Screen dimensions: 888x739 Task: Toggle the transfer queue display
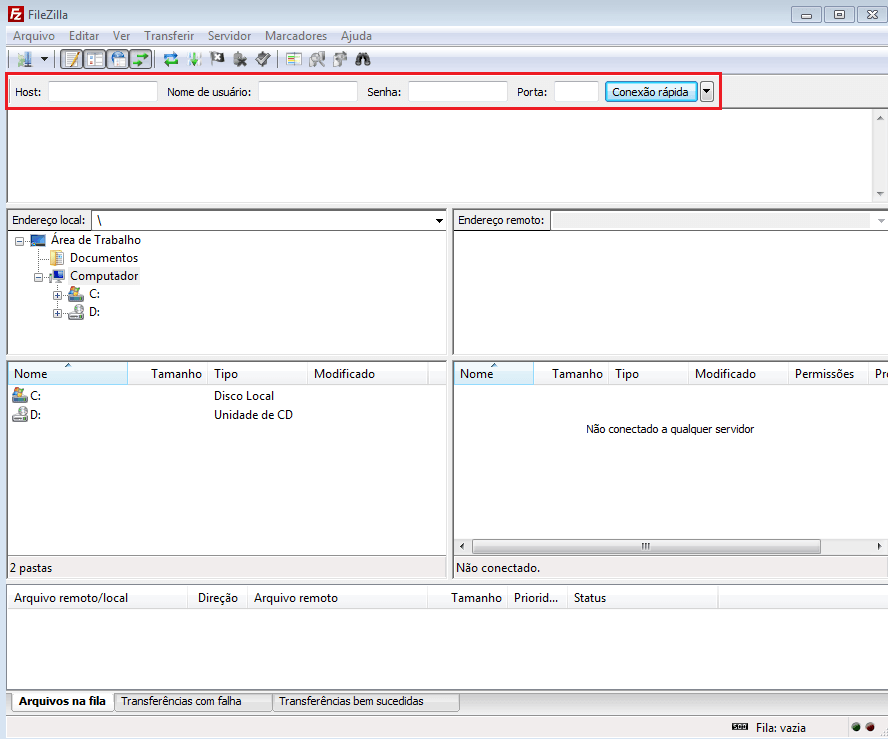pos(140,59)
